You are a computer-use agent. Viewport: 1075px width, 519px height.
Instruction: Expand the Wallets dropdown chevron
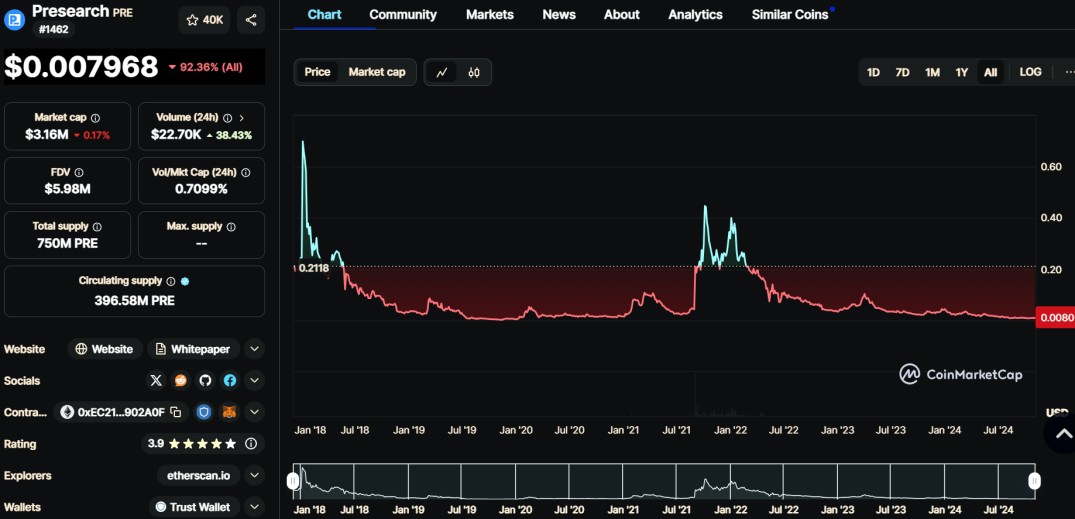click(254, 507)
